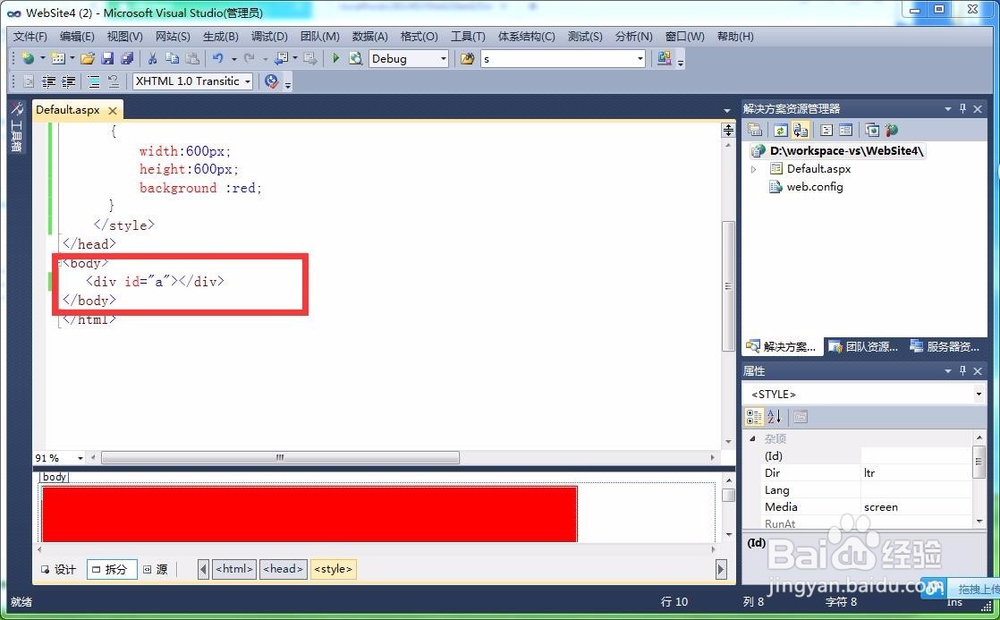The height and width of the screenshot is (620, 1000).
Task: Click the Nest Related Files icon
Action: point(800,130)
